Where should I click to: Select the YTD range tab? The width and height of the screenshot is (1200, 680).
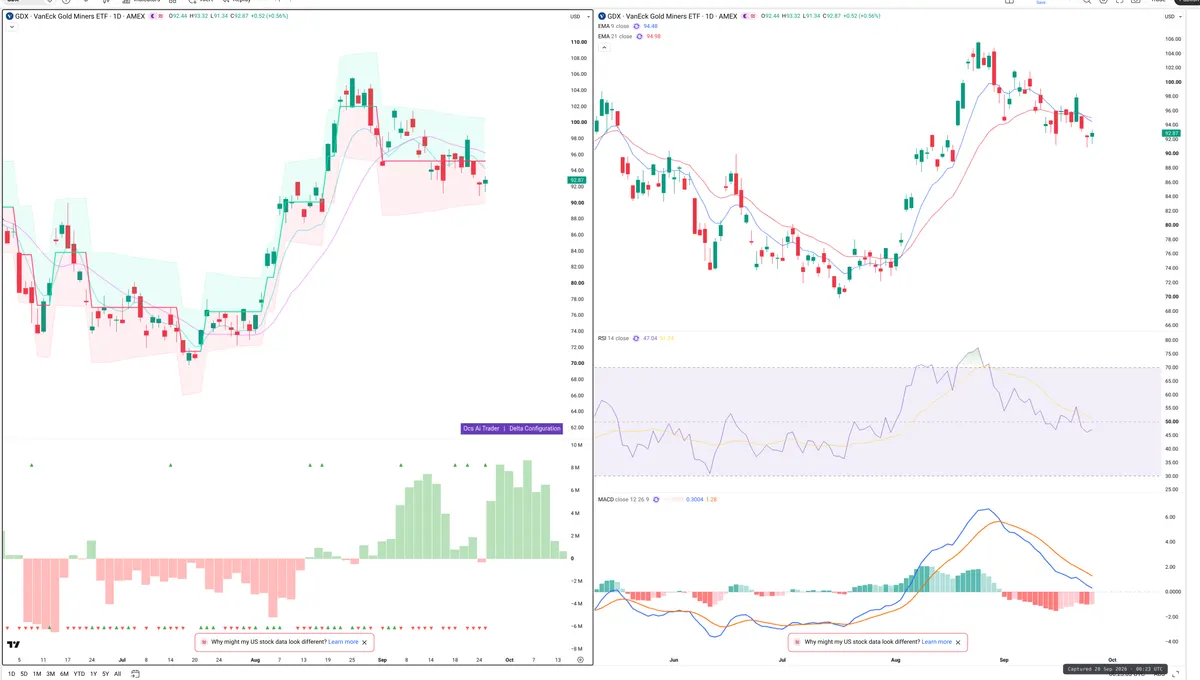[79, 674]
